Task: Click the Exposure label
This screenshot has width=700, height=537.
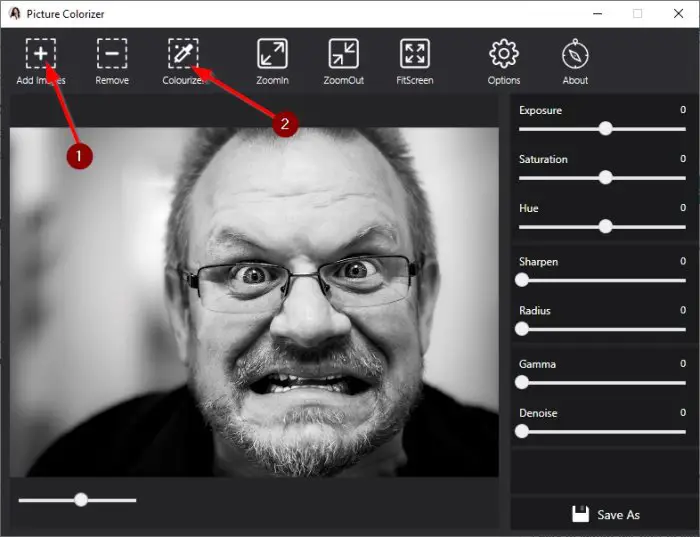Action: click(540, 110)
